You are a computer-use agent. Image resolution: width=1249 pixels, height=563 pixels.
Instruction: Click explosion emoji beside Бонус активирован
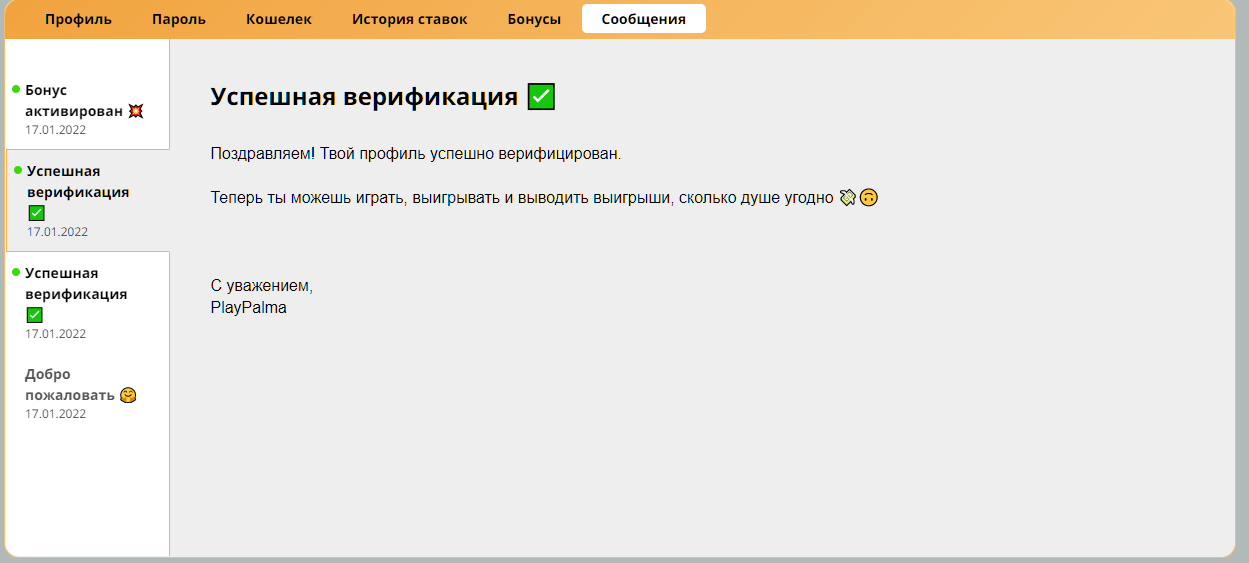[x=136, y=111]
